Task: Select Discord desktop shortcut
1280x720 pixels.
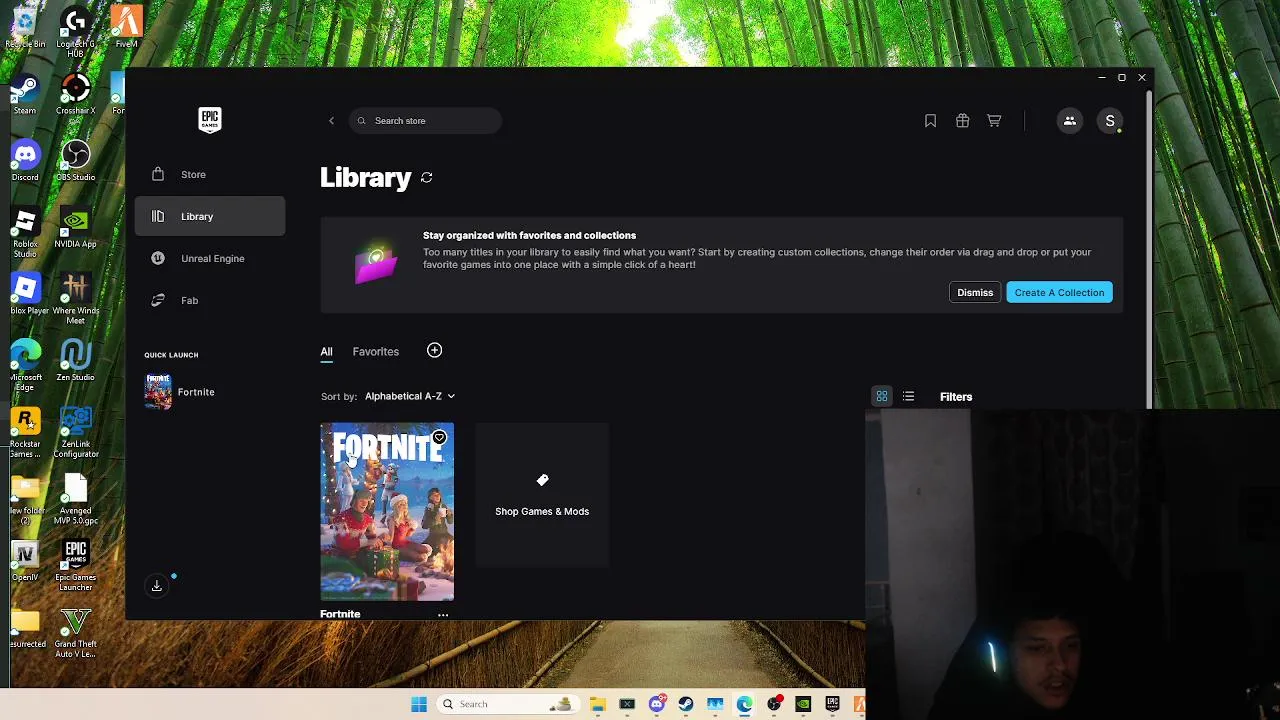Action: coord(25,162)
